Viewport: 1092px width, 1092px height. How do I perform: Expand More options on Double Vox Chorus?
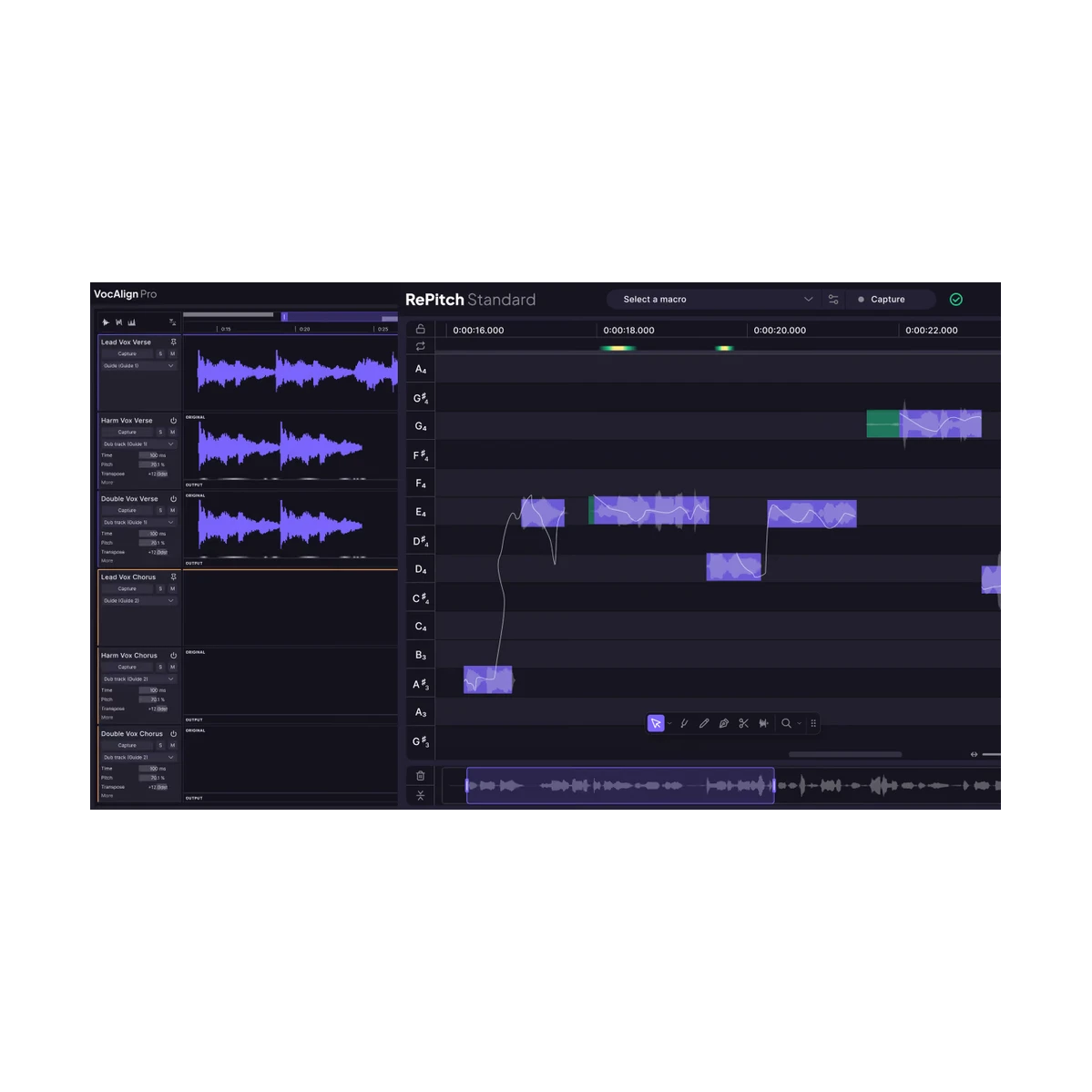(107, 795)
